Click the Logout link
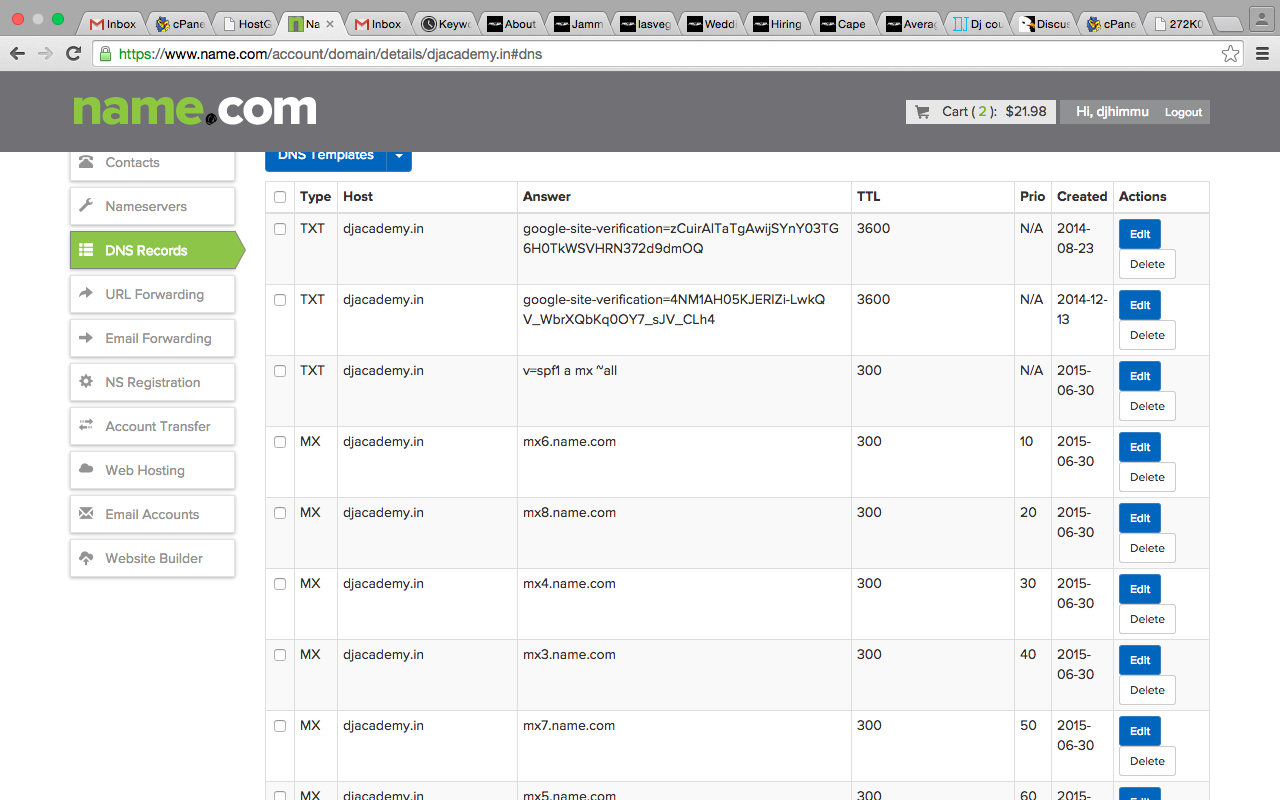The width and height of the screenshot is (1280, 800). [1183, 112]
